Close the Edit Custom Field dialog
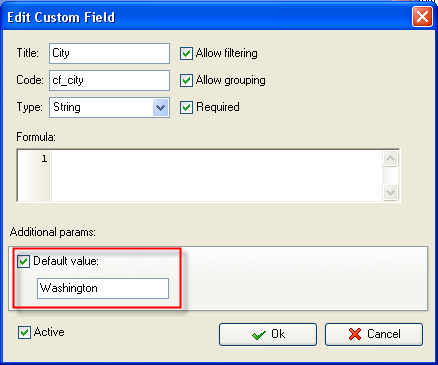Viewport: 438px width, 365px height. [x=422, y=17]
